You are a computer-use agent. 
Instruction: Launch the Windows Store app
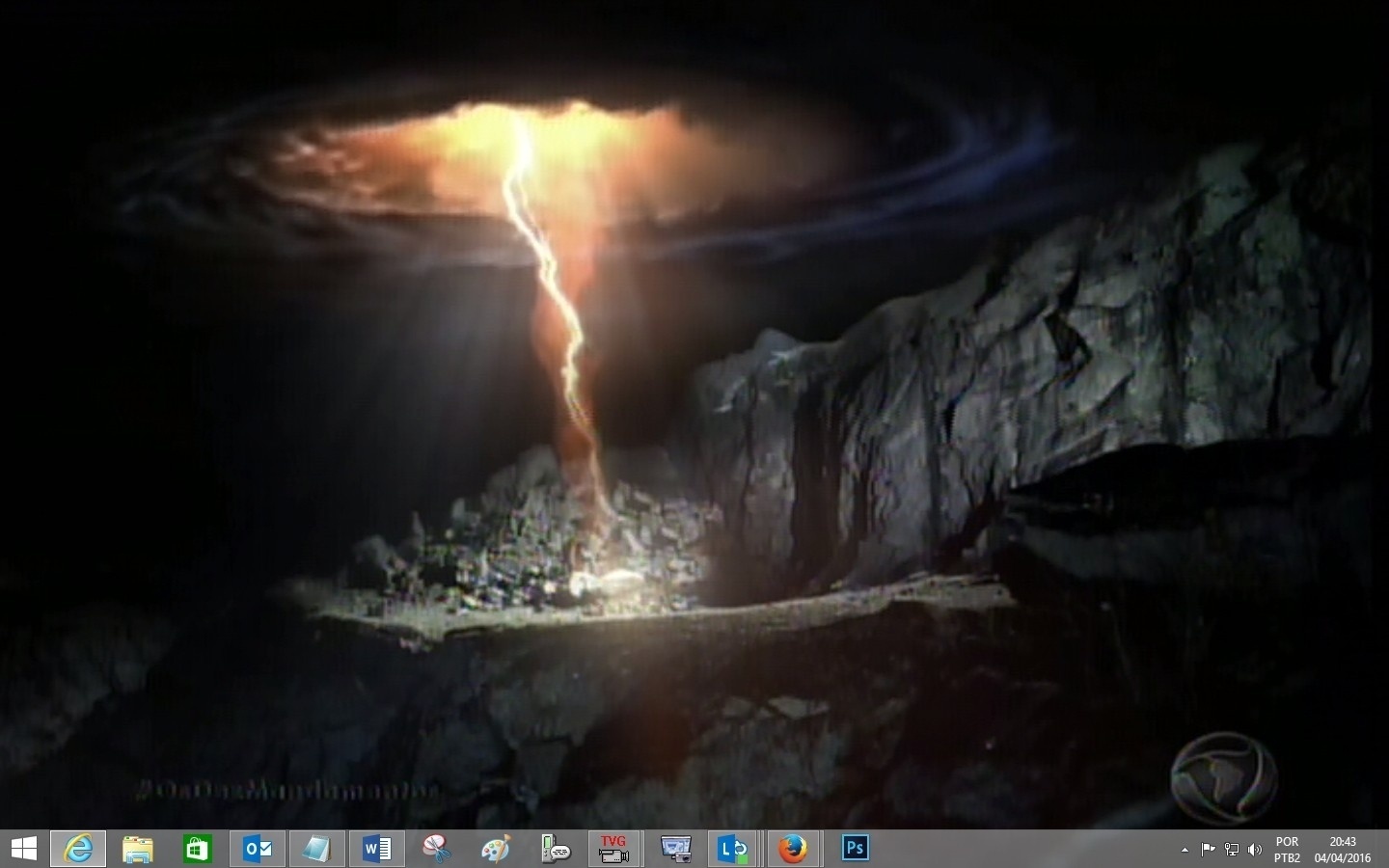(198, 849)
